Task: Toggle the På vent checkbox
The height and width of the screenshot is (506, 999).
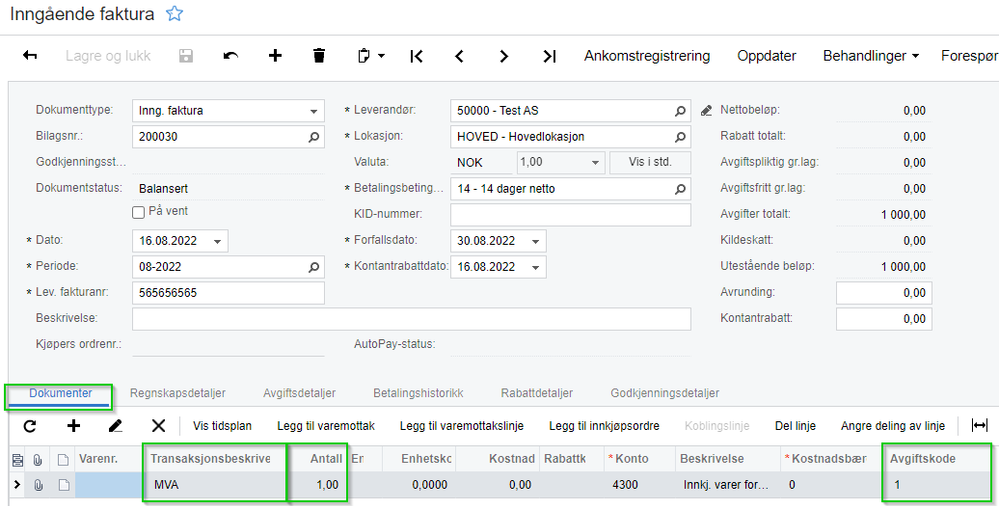Action: tap(138, 212)
